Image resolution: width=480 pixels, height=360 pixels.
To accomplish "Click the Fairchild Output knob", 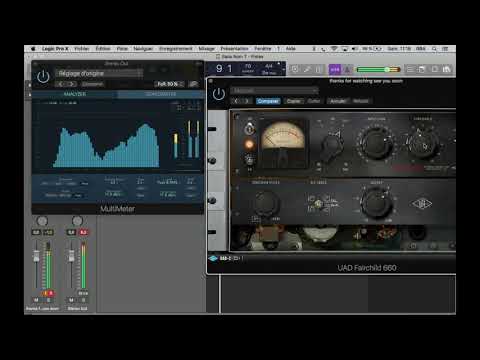I will pyautogui.click(x=376, y=203).
